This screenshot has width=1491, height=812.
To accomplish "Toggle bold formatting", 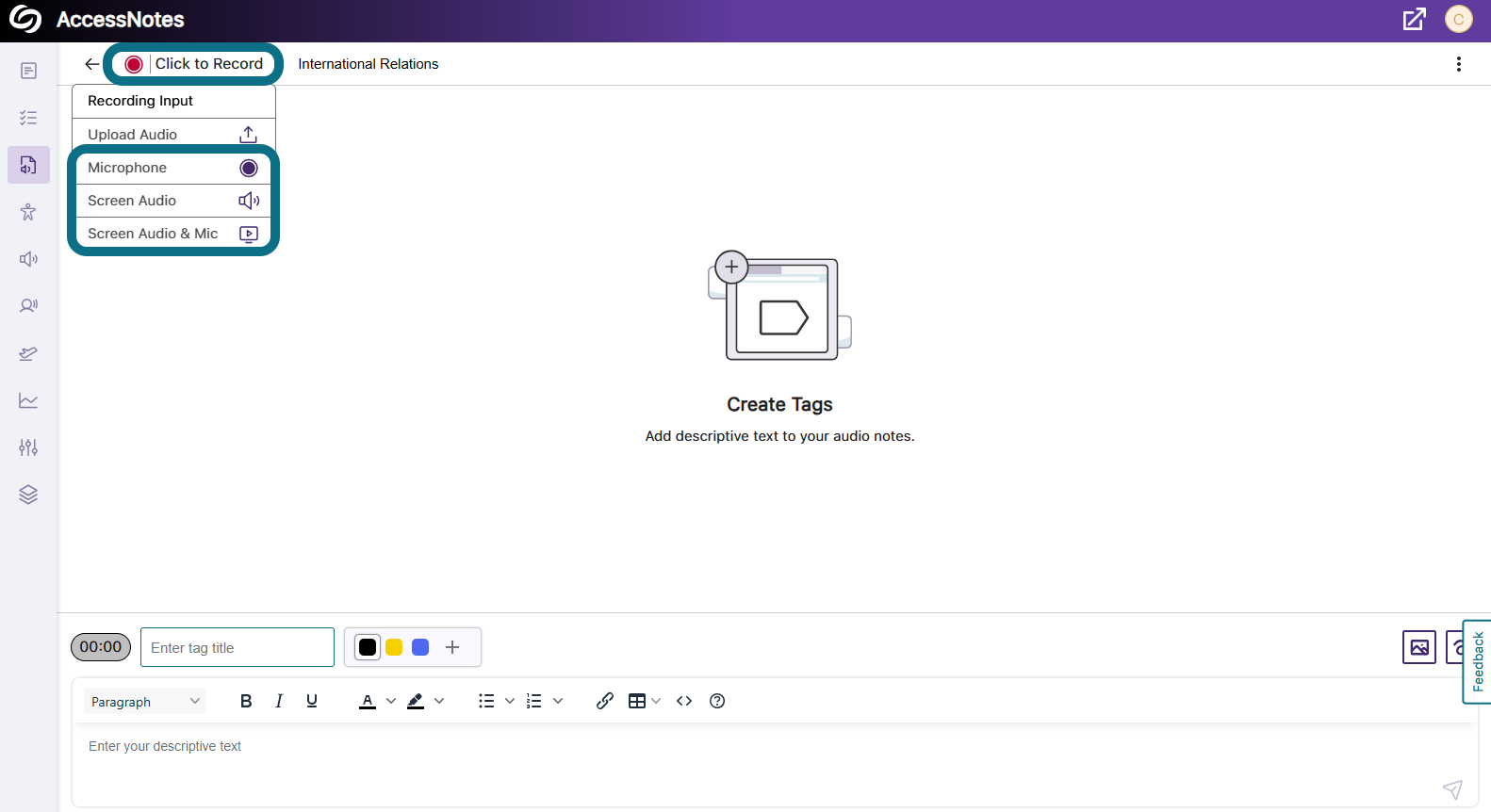I will coord(246,701).
